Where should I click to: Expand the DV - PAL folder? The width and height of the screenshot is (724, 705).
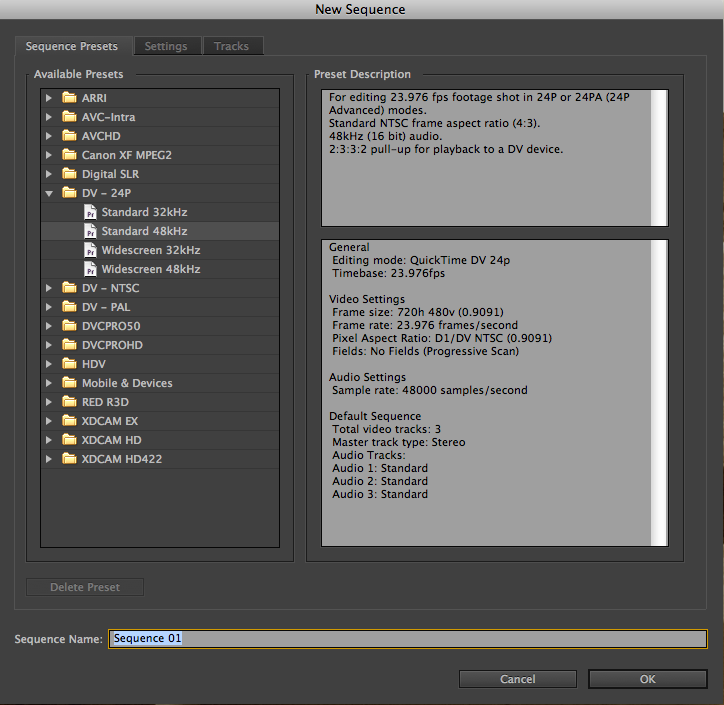(x=48, y=307)
